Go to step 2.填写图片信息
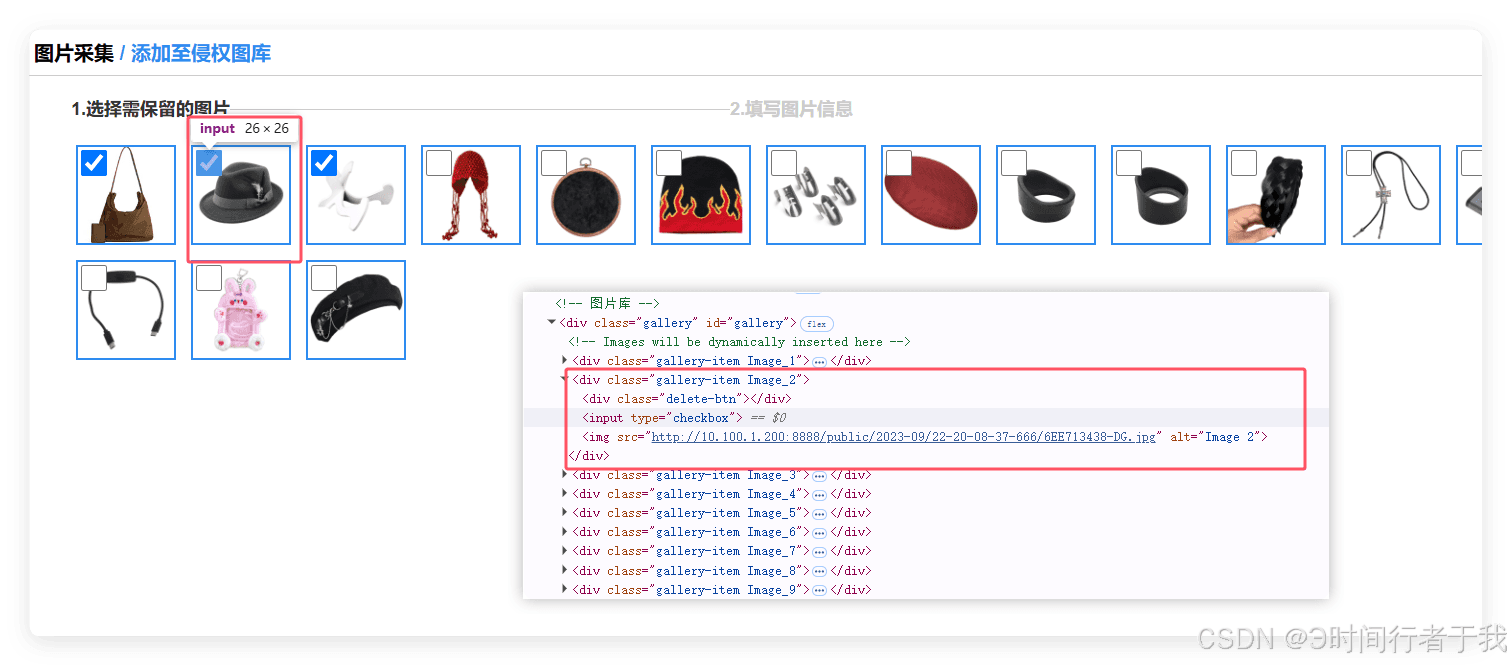 point(791,109)
